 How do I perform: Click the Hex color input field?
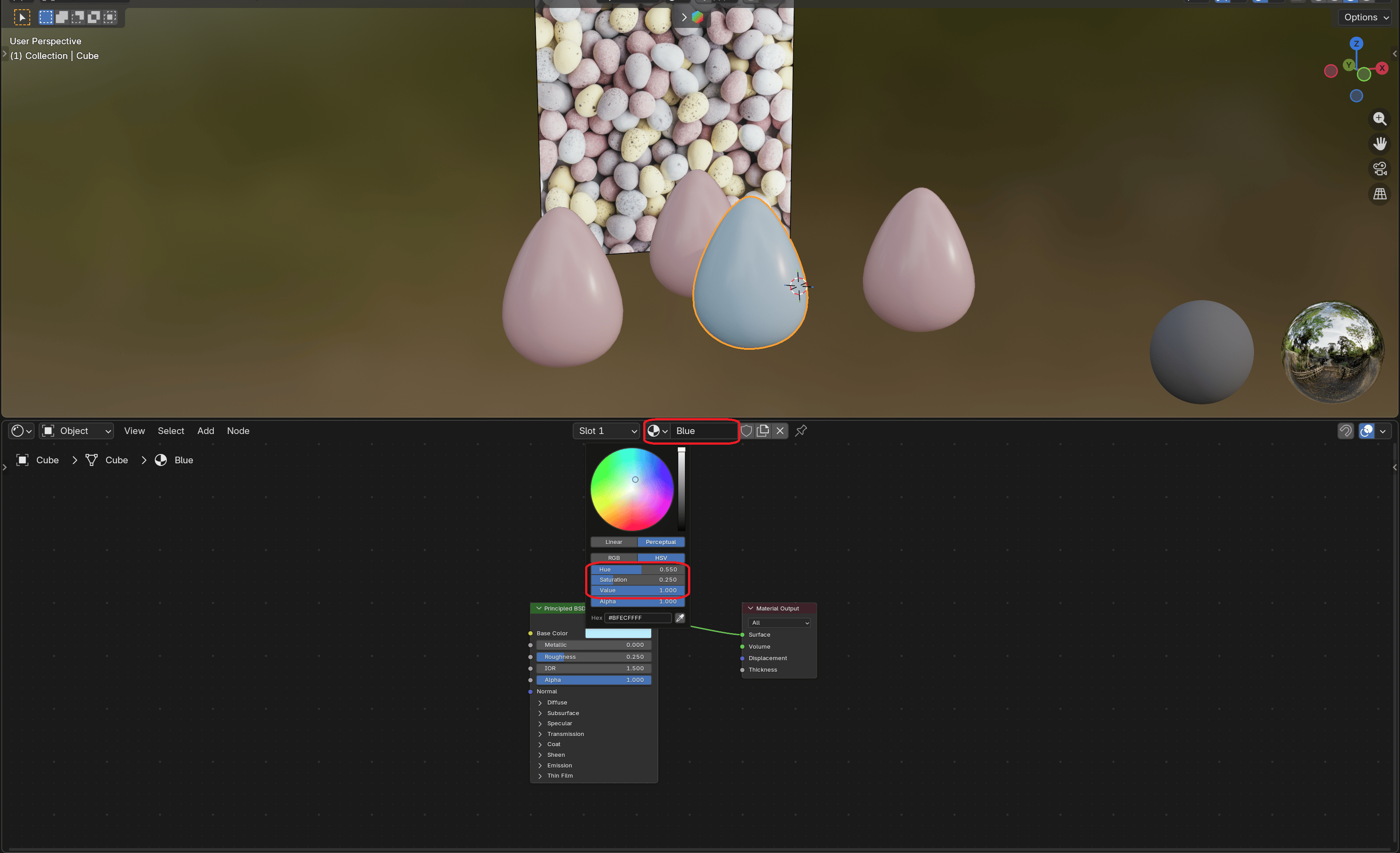(637, 618)
